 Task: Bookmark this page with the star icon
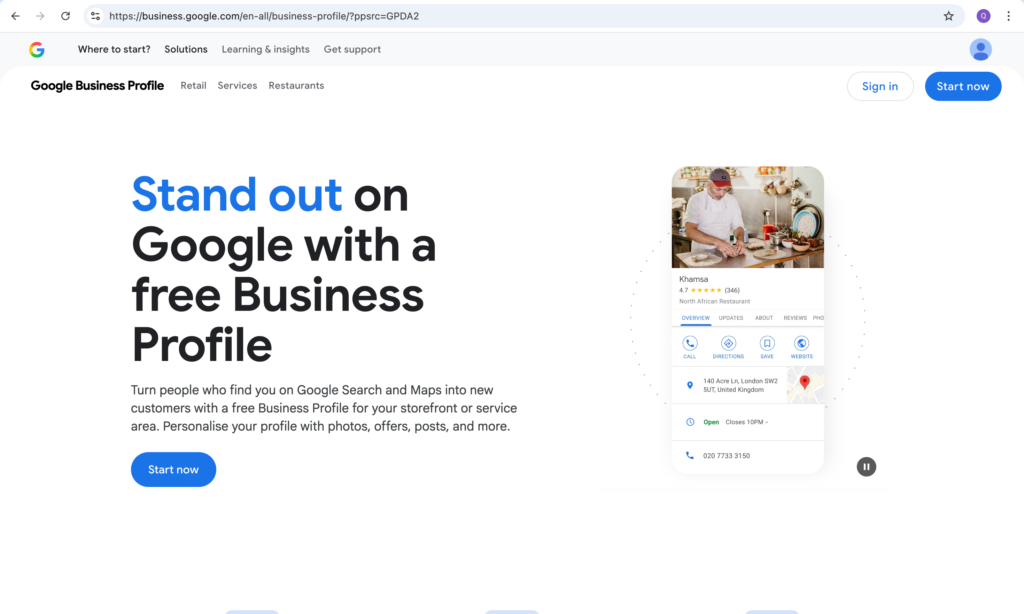[948, 16]
